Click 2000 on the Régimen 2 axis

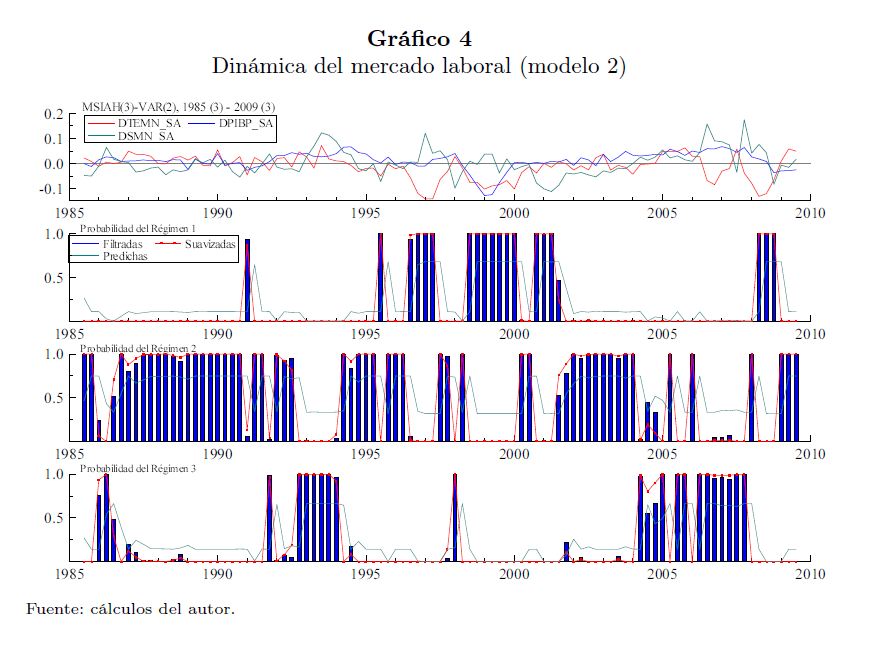tap(514, 453)
